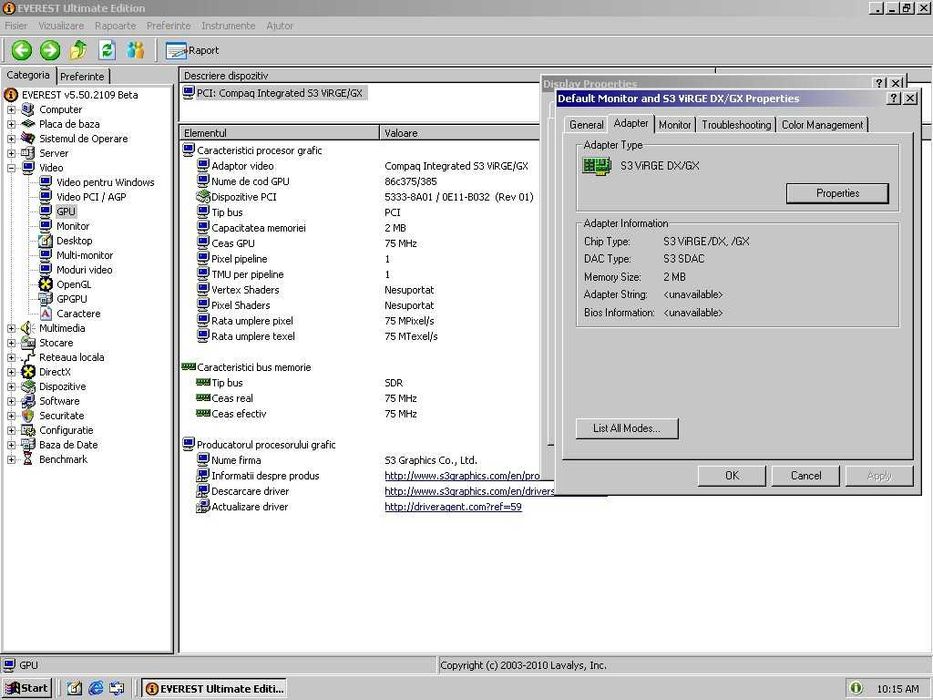Switch to the General tab in Properties

click(x=586, y=124)
